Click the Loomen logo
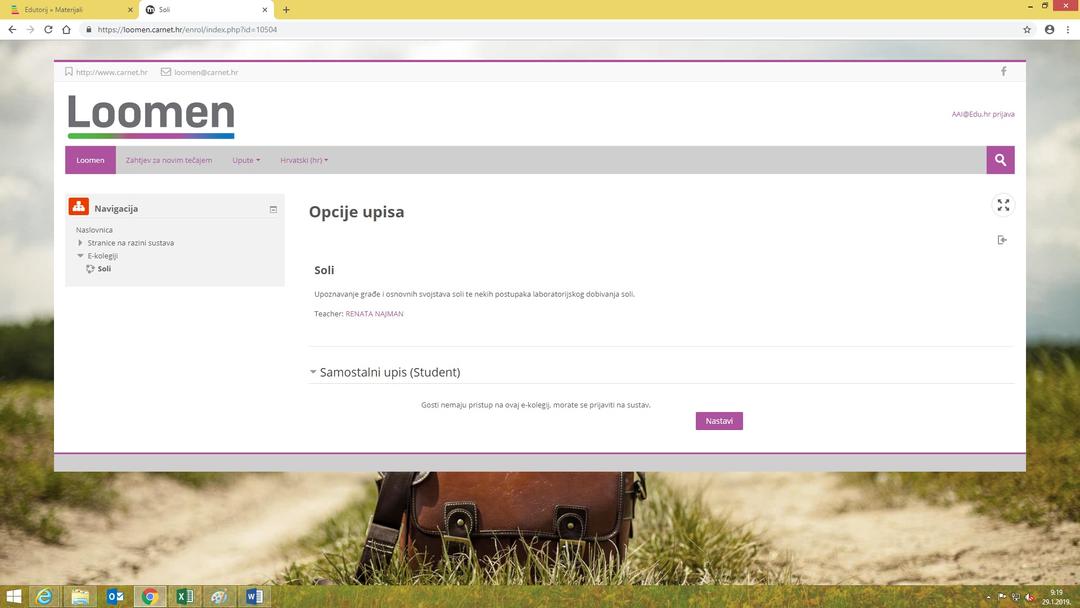This screenshot has height=608, width=1080. tap(151, 116)
